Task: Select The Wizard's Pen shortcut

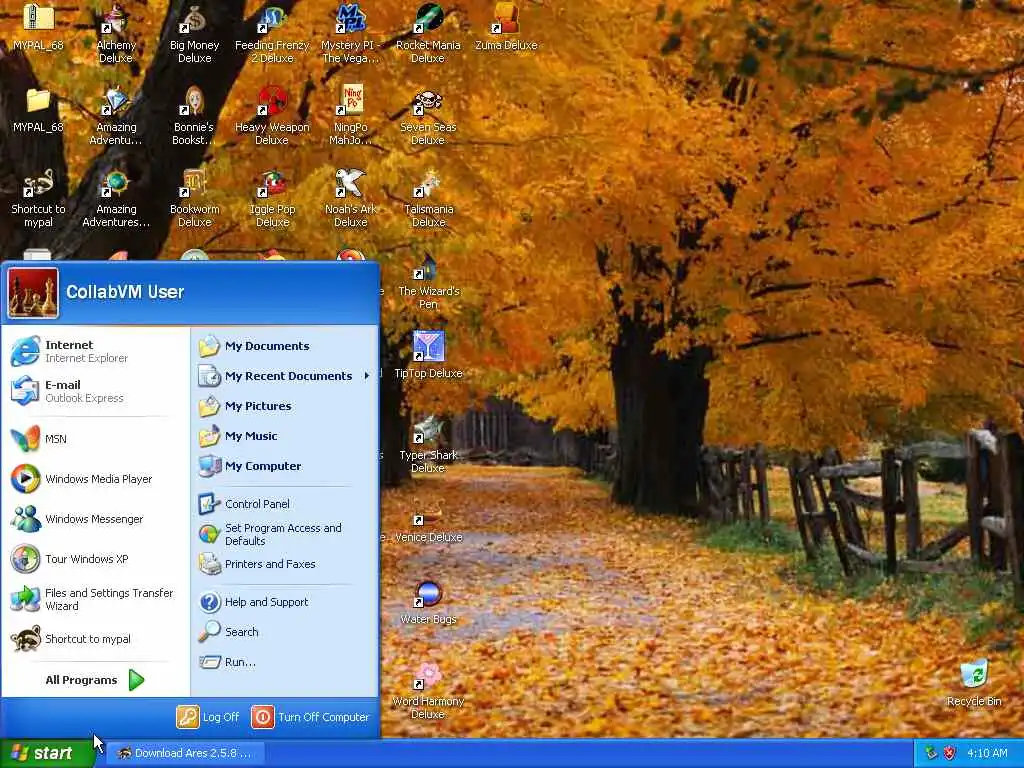Action: click(x=428, y=281)
